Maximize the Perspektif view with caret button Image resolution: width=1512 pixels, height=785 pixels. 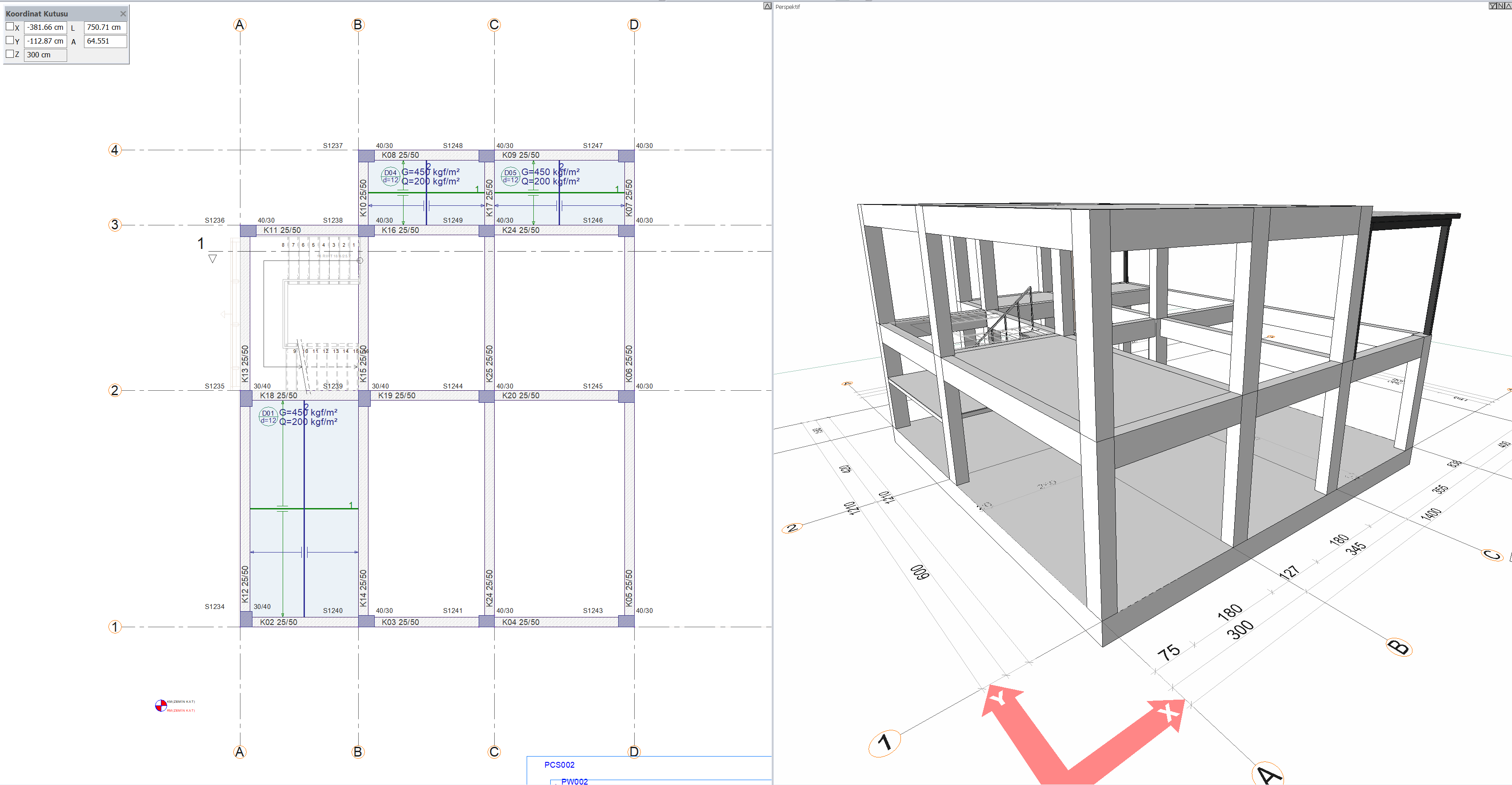[x=1508, y=6]
